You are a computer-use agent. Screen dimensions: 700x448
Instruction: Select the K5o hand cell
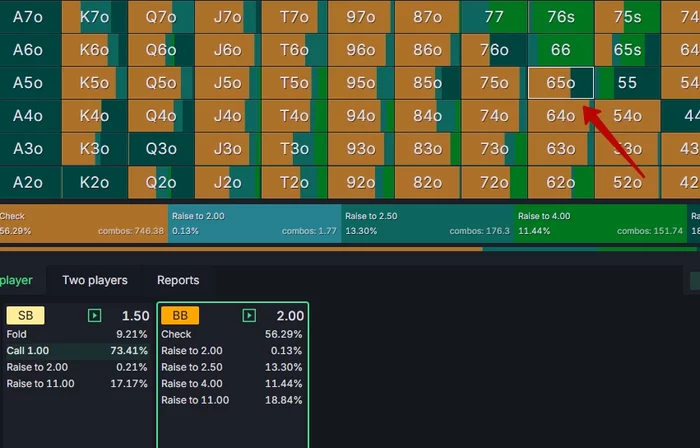coord(94,83)
